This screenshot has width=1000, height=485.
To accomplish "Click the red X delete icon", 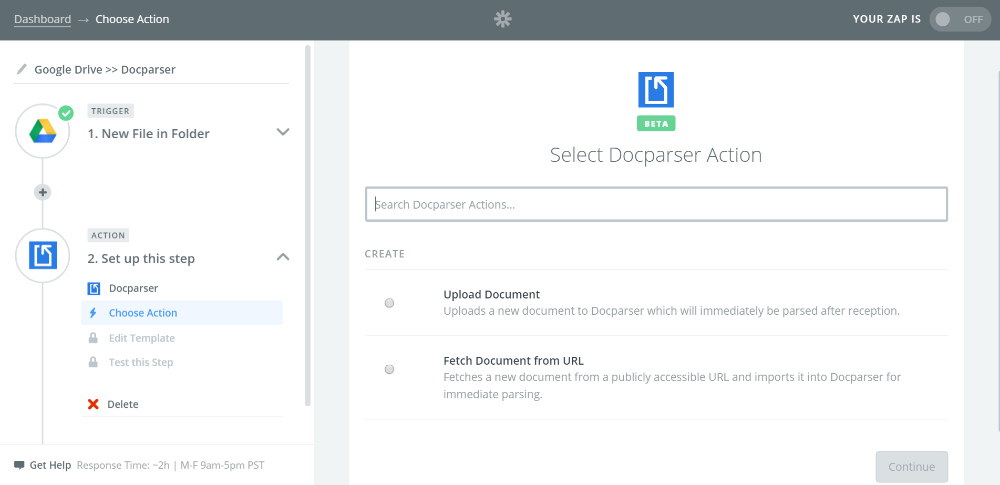I will [x=93, y=404].
